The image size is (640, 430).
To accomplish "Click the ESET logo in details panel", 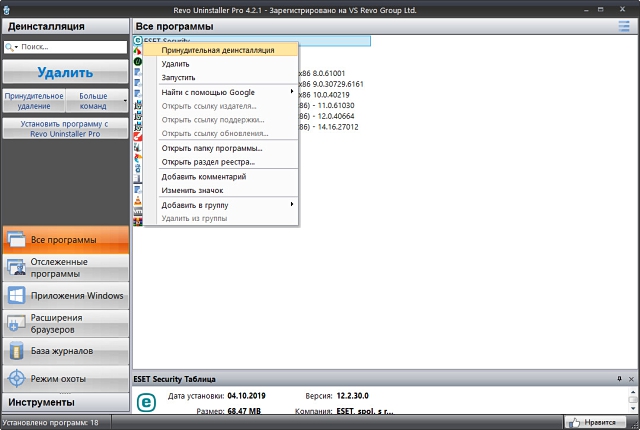I will coord(146,403).
